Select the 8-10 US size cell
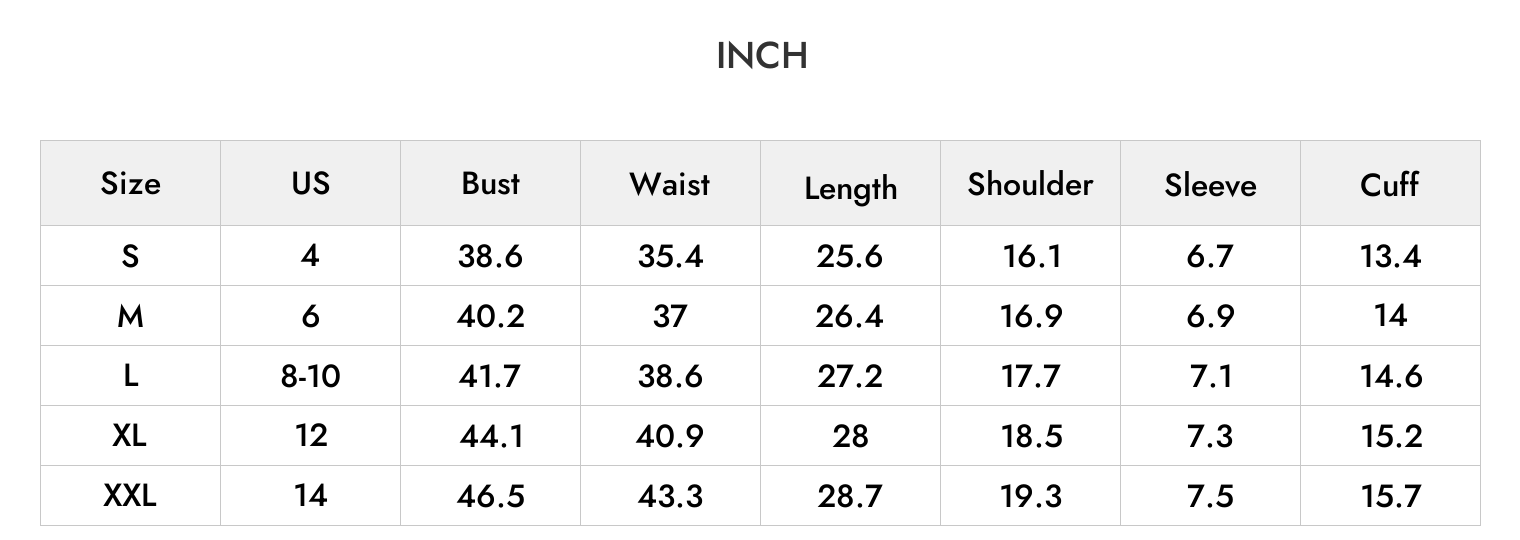This screenshot has height=540, width=1520. click(x=310, y=376)
